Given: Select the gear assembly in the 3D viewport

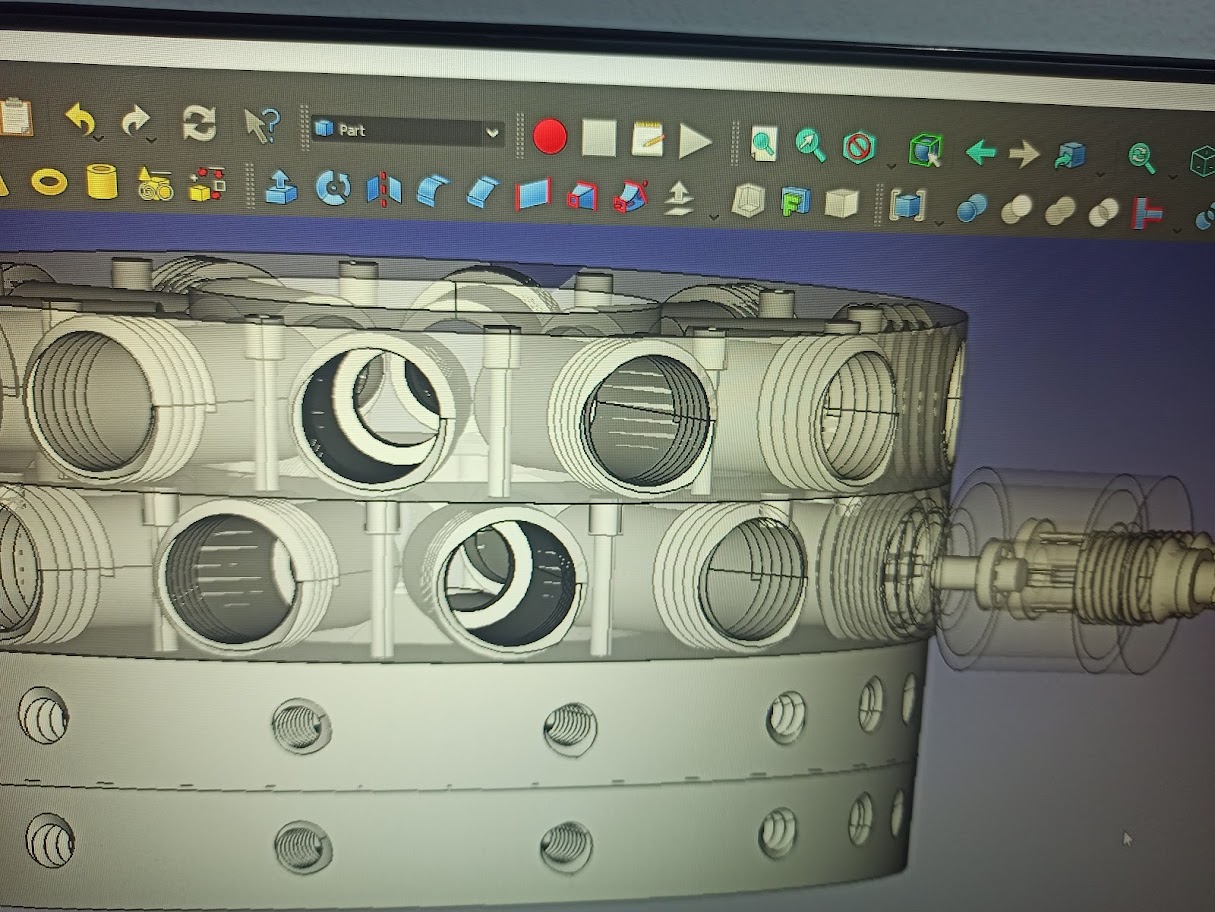Looking at the screenshot, I should tap(1060, 572).
